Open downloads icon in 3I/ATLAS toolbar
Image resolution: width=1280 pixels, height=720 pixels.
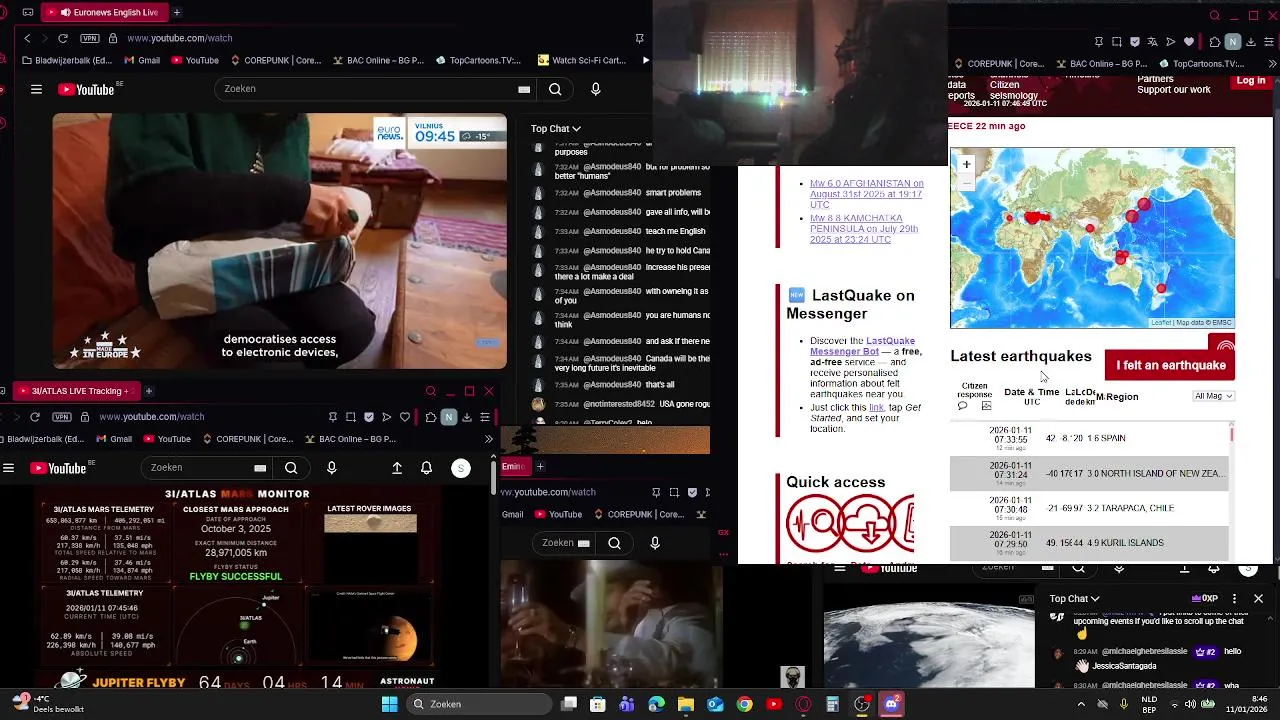point(467,416)
